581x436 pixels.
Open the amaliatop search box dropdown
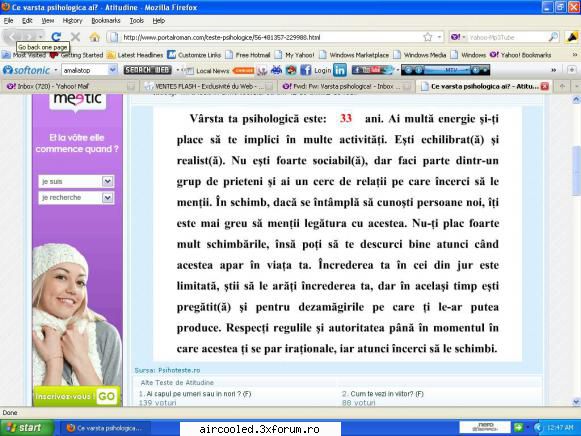113,70
